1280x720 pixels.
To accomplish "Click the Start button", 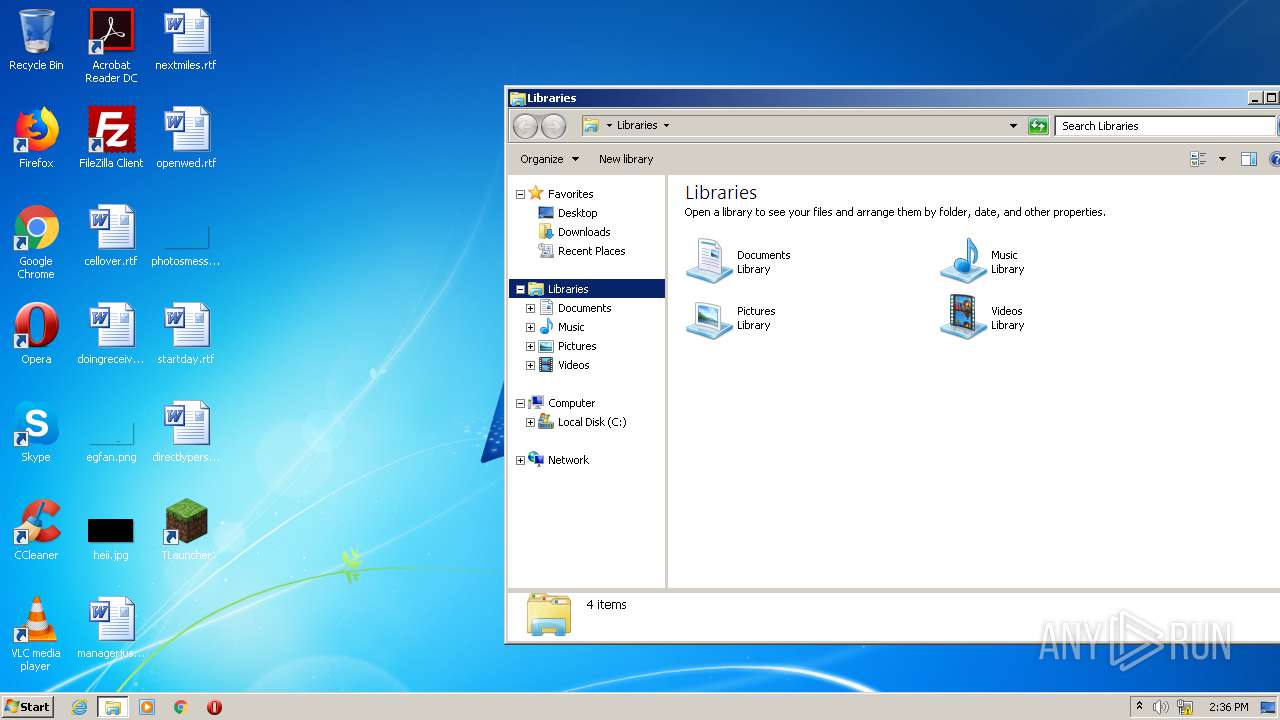I will click(x=27, y=707).
